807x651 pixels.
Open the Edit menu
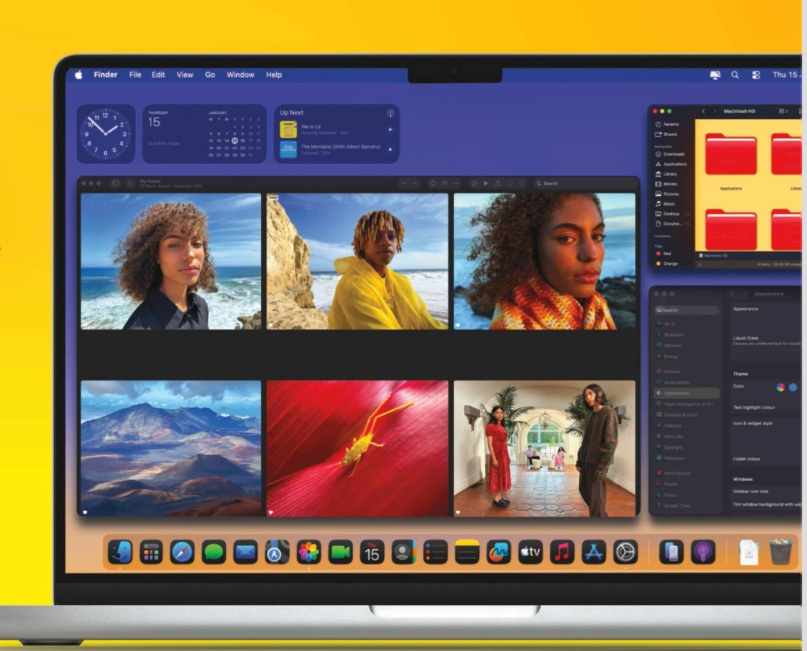[158, 75]
